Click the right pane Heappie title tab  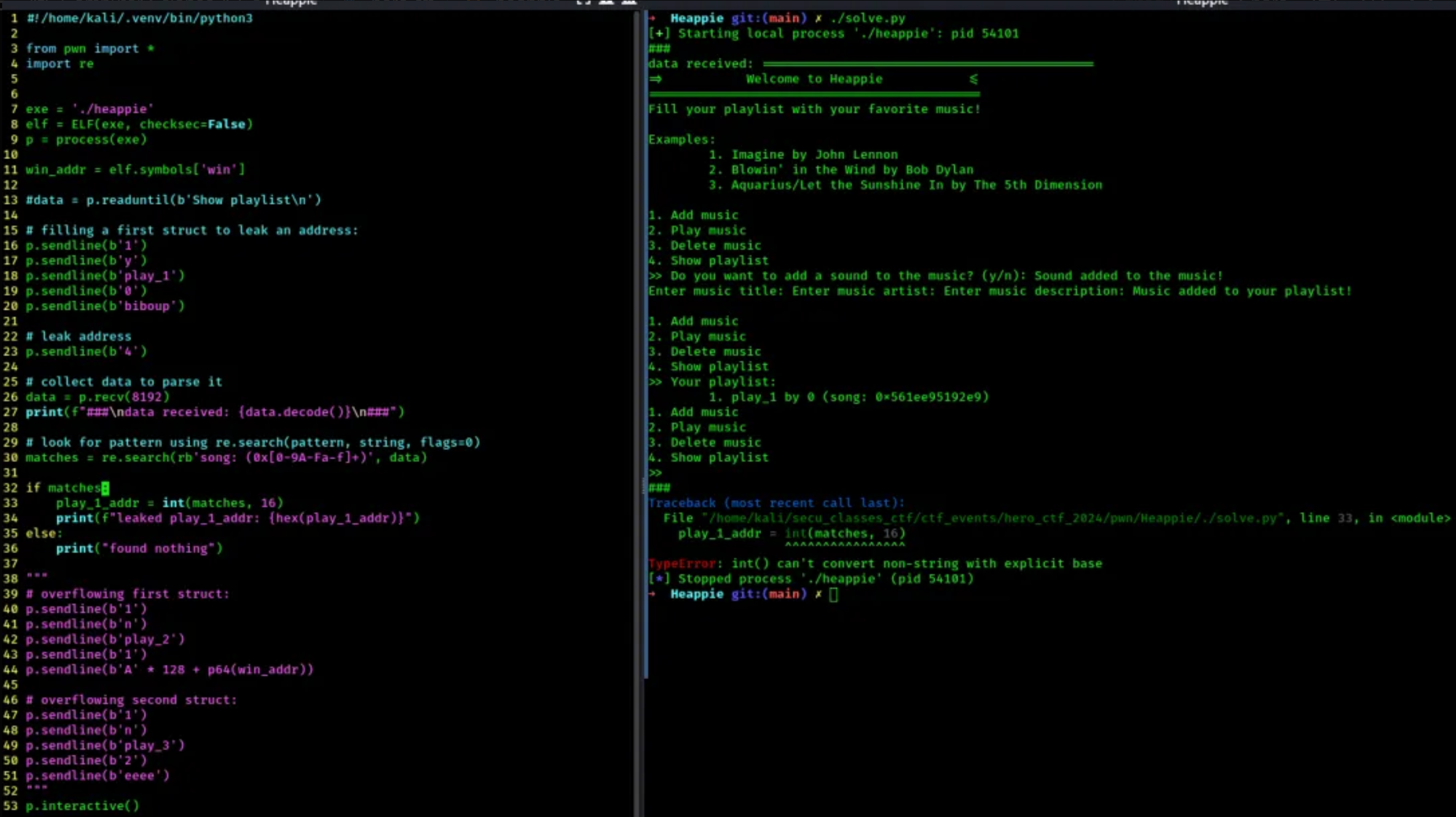click(1202, 3)
